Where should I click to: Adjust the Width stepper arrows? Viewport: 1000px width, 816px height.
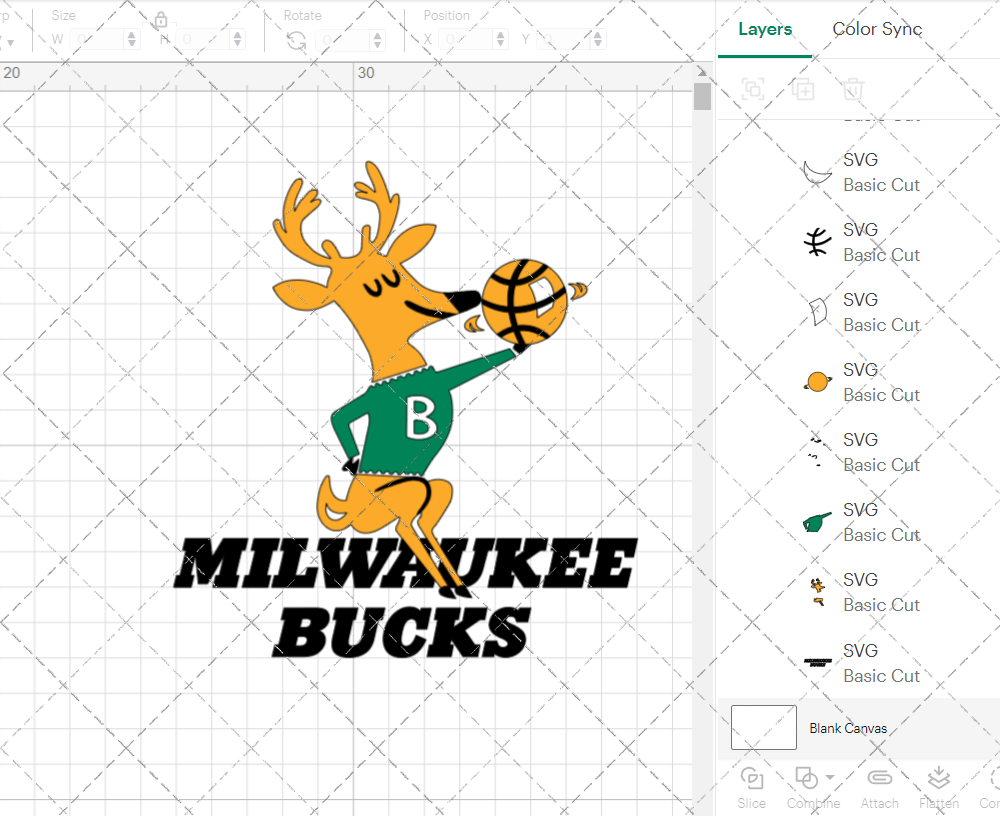click(132, 40)
